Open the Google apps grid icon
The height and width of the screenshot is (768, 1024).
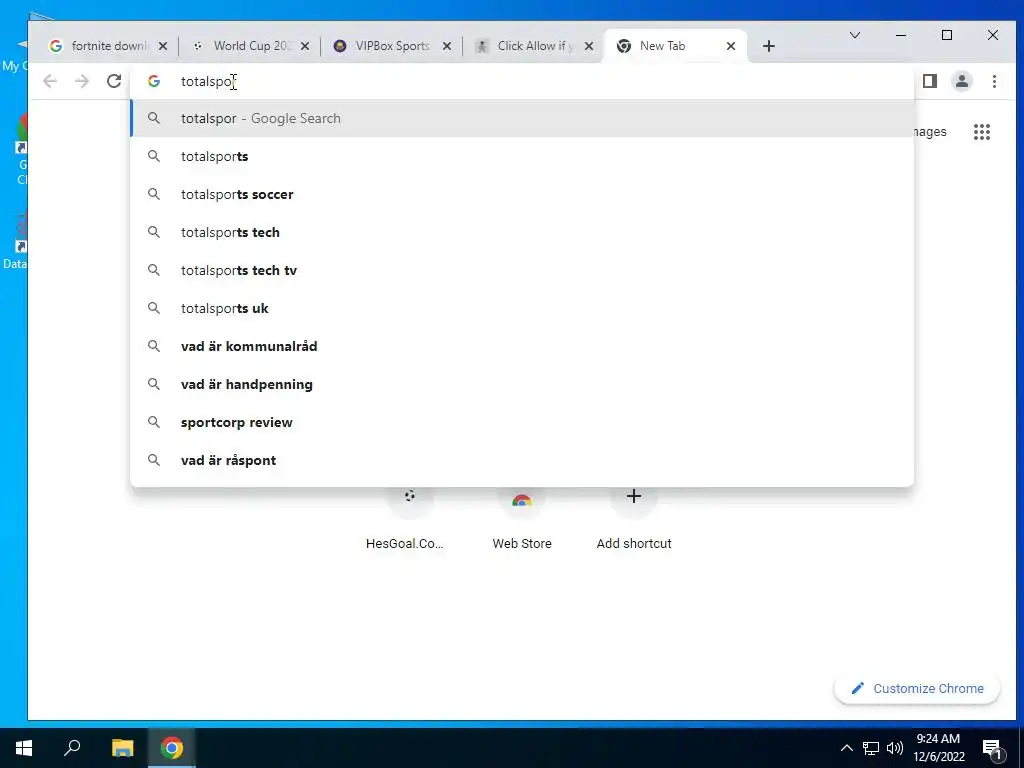tap(982, 132)
